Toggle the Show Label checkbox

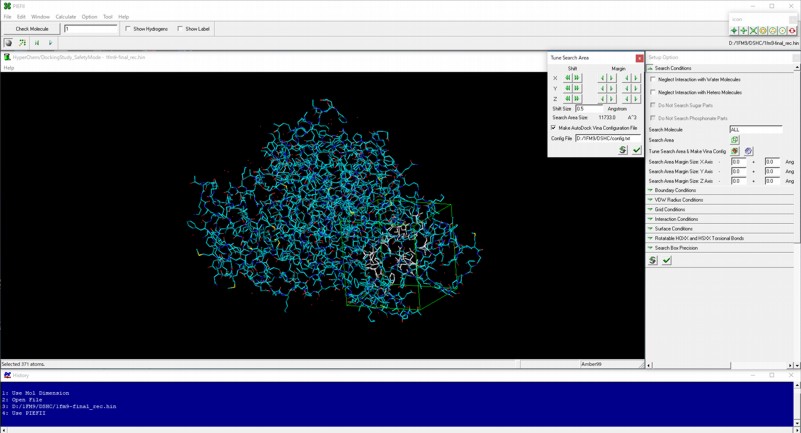[x=180, y=29]
